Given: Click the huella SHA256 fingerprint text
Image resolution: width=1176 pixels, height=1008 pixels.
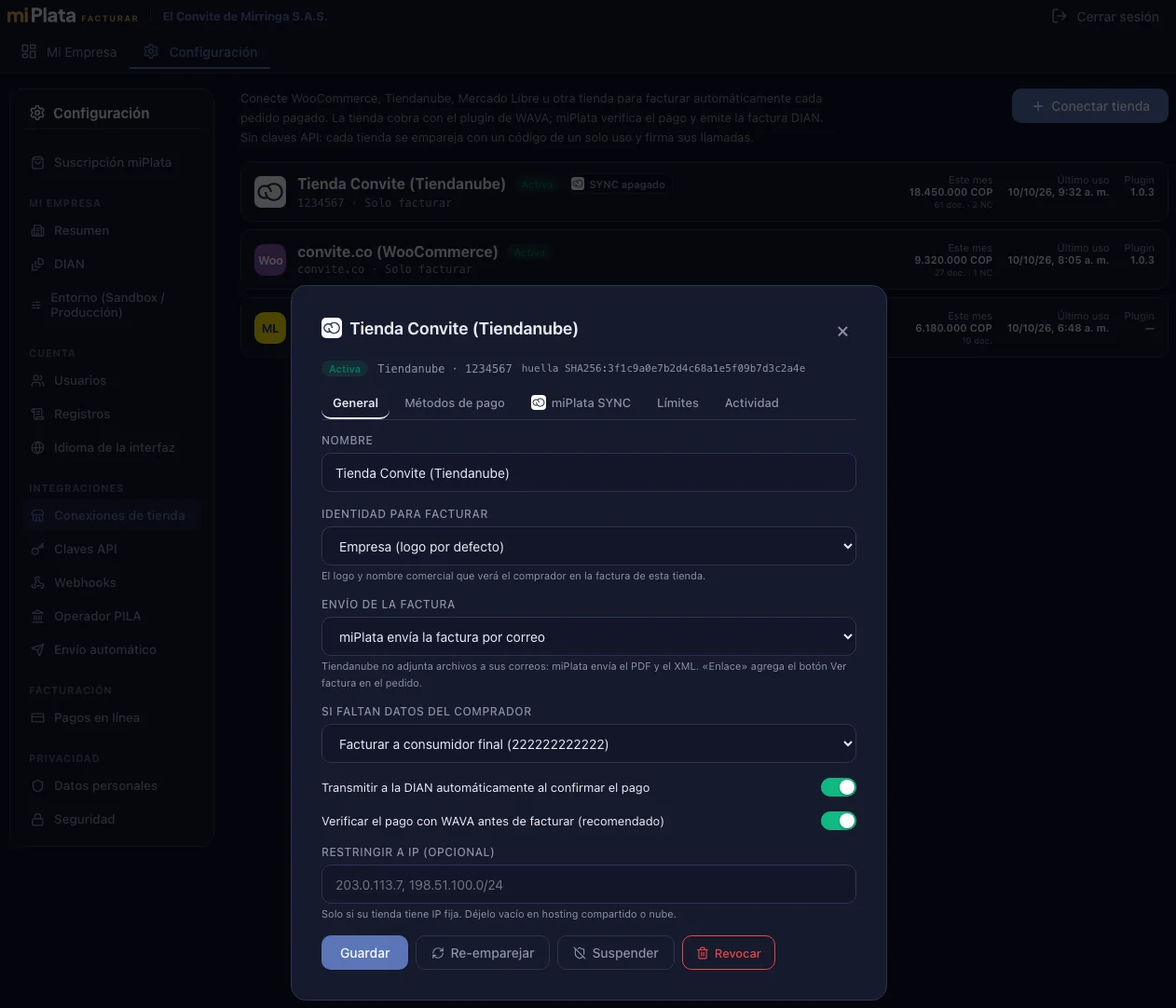Looking at the screenshot, I should tap(663, 369).
